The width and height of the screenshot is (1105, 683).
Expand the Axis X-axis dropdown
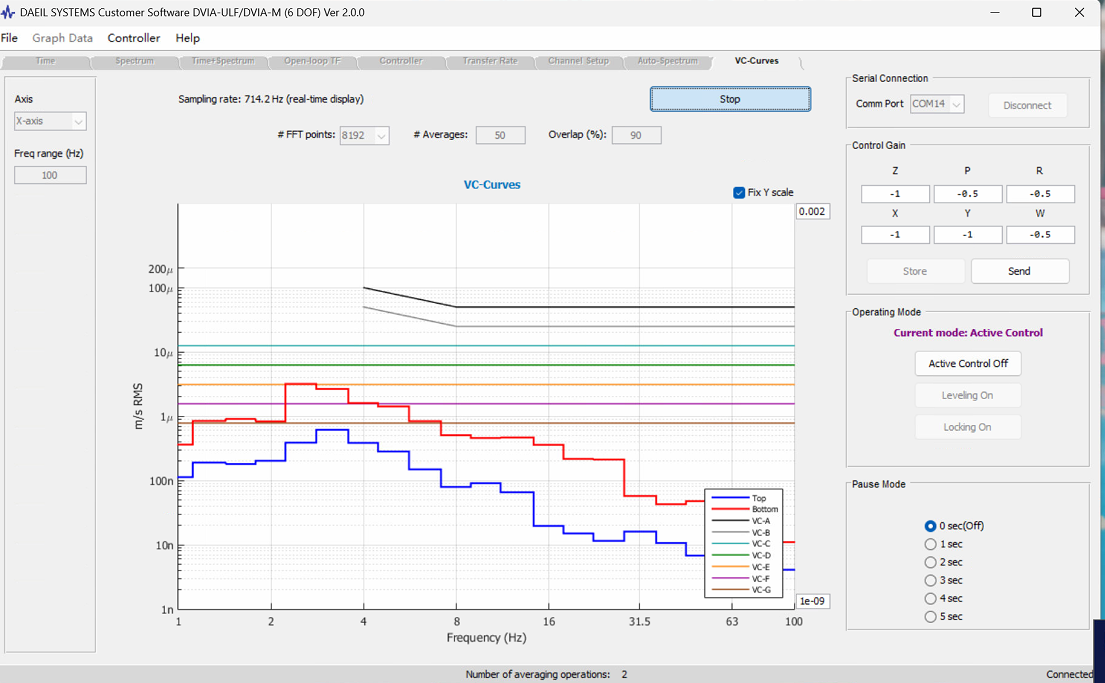coord(50,121)
